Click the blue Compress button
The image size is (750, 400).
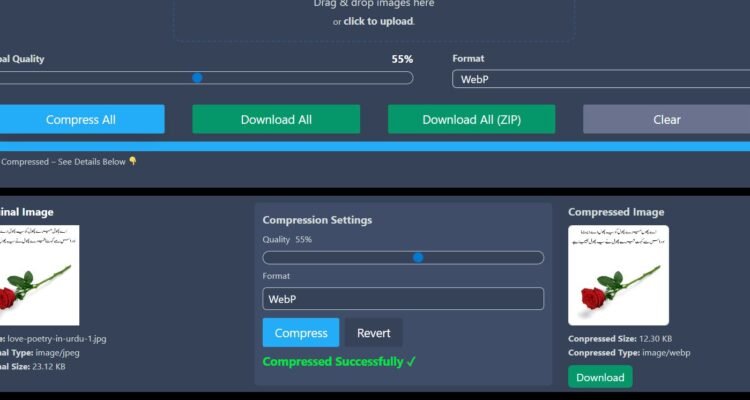point(301,333)
